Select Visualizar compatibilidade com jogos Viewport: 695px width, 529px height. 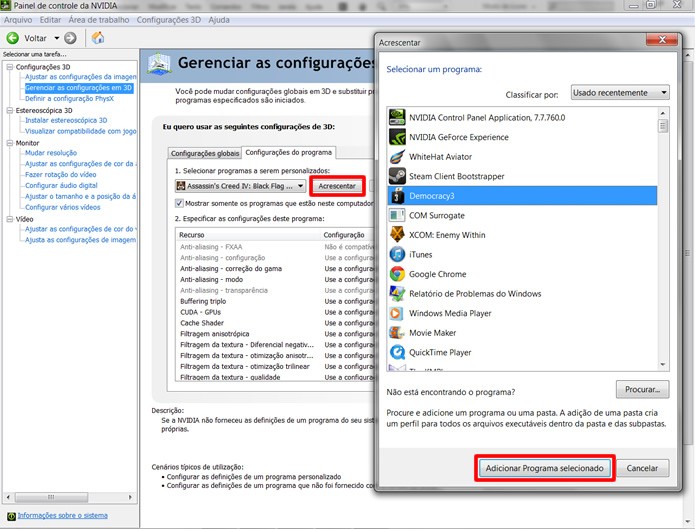81,131
